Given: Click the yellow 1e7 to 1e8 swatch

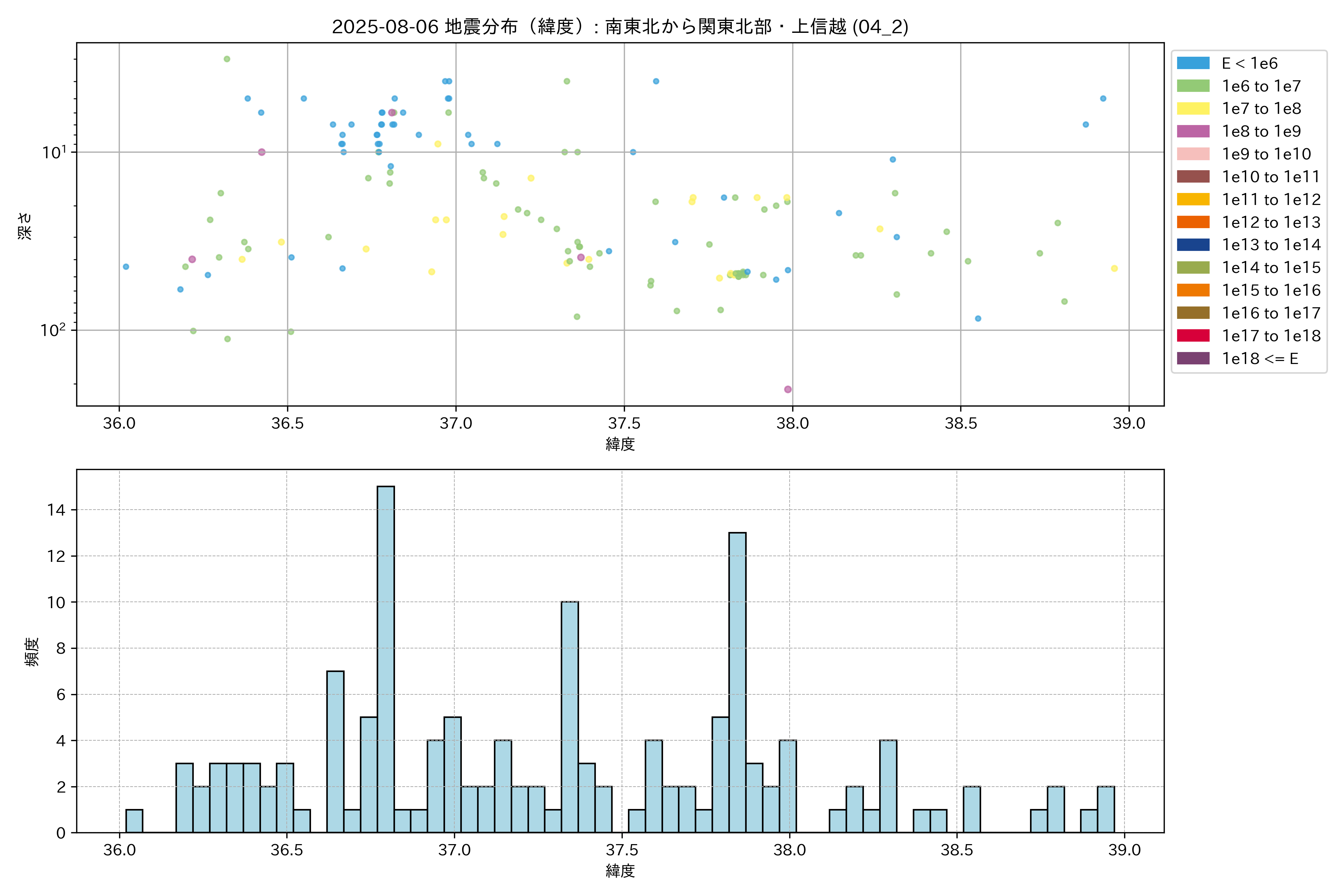Looking at the screenshot, I should pos(1192,109).
